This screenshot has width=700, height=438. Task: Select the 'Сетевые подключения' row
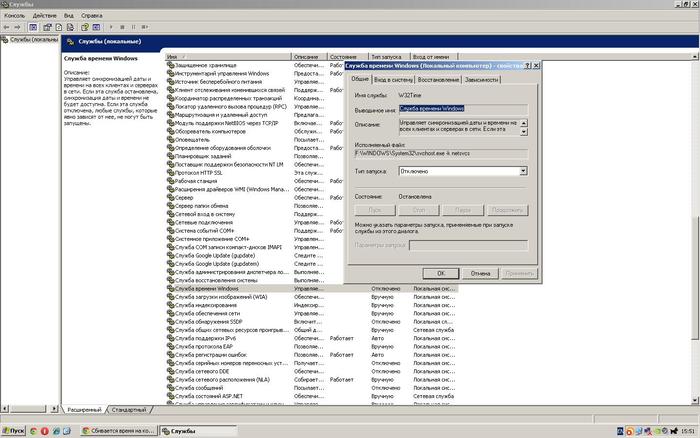point(312,222)
